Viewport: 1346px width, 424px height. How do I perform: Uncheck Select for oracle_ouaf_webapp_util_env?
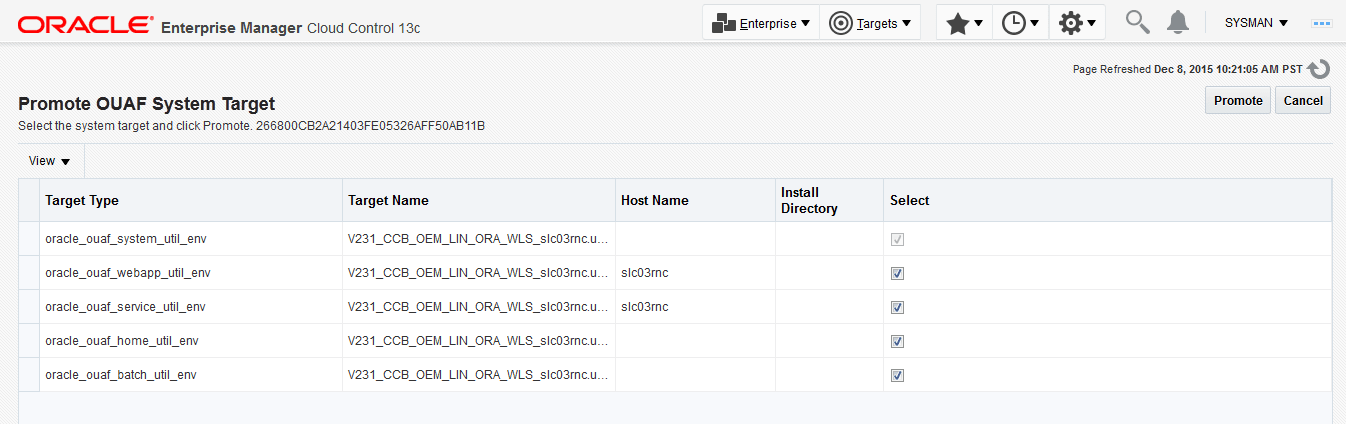point(897,273)
